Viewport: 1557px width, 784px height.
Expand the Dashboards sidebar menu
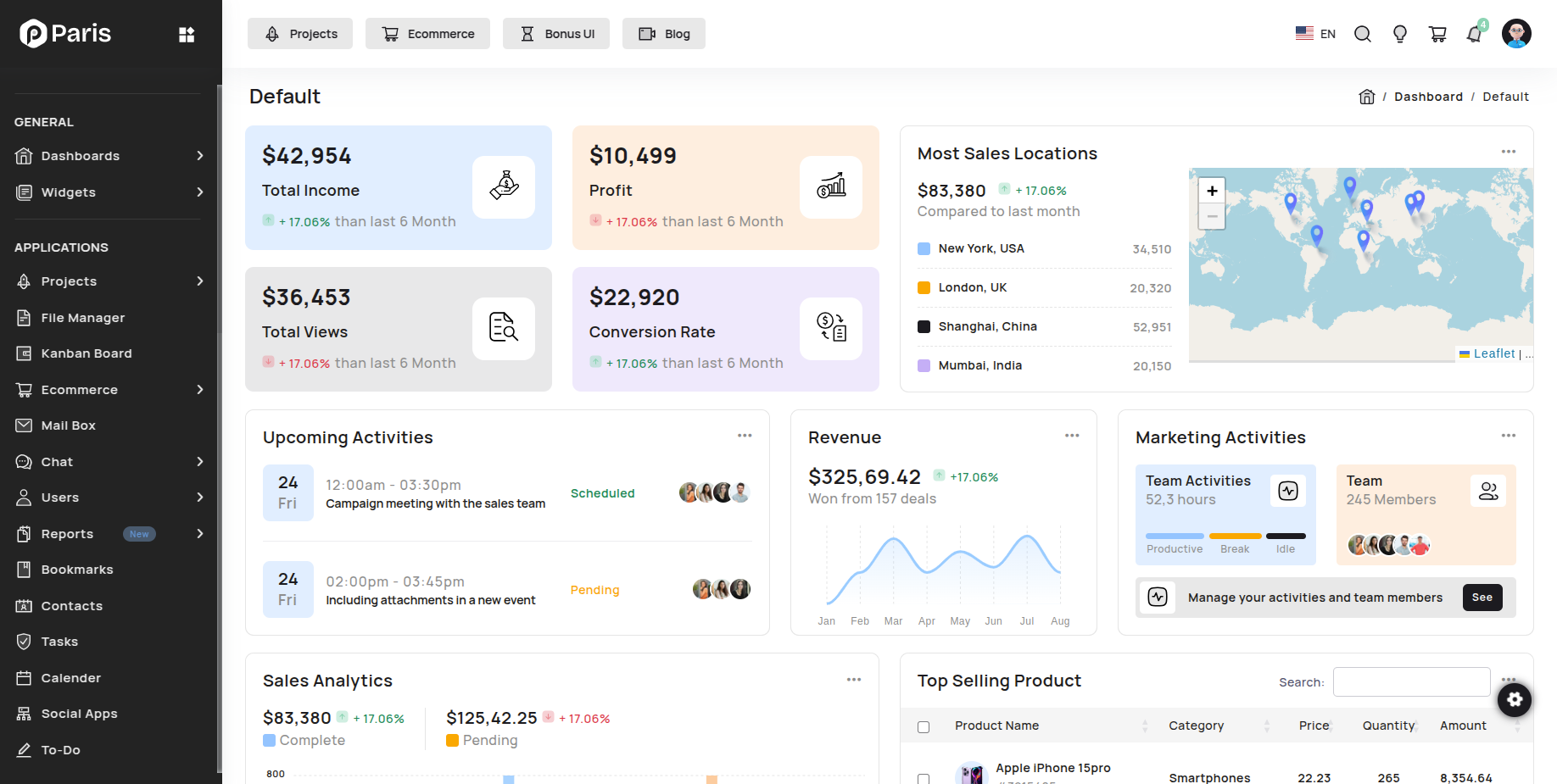(x=80, y=156)
